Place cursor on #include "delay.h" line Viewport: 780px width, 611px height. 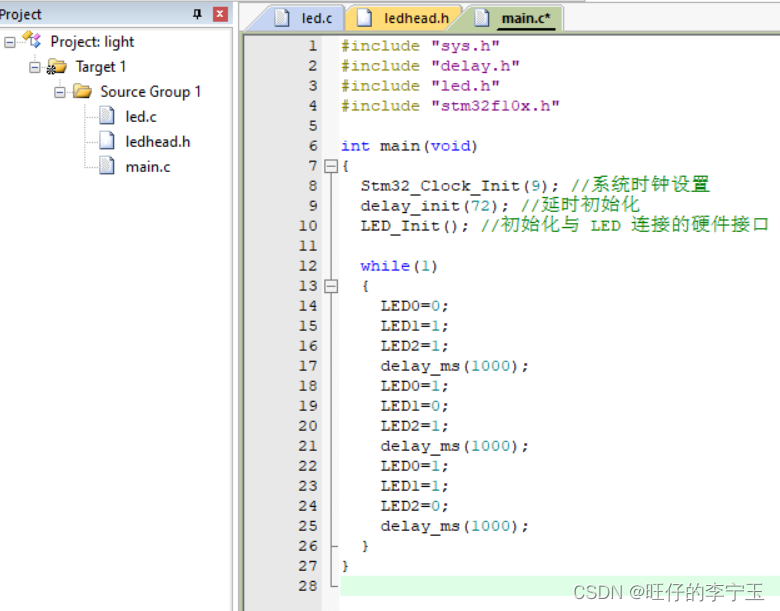pos(430,66)
